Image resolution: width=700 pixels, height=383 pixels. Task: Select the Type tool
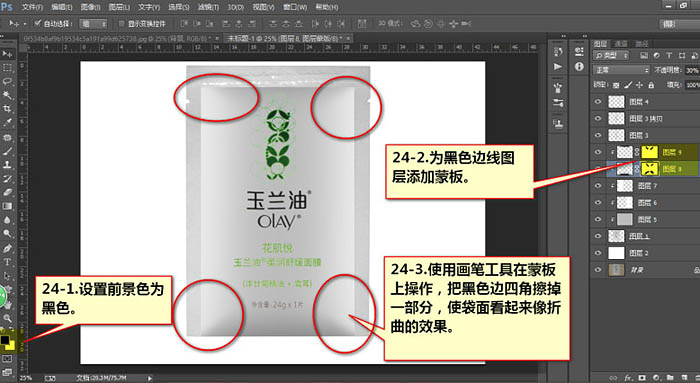[7, 262]
